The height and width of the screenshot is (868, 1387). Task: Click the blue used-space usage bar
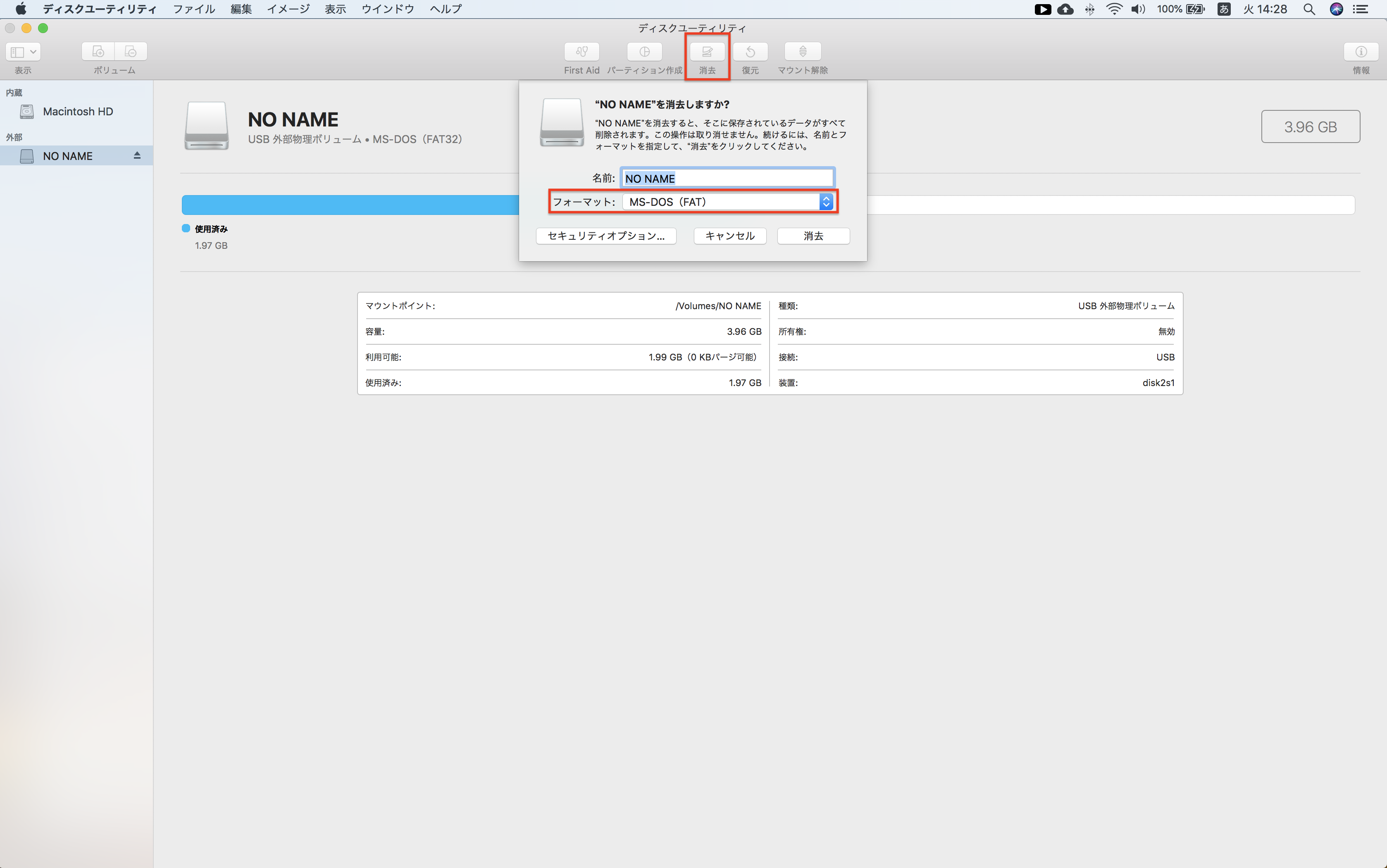click(x=350, y=205)
